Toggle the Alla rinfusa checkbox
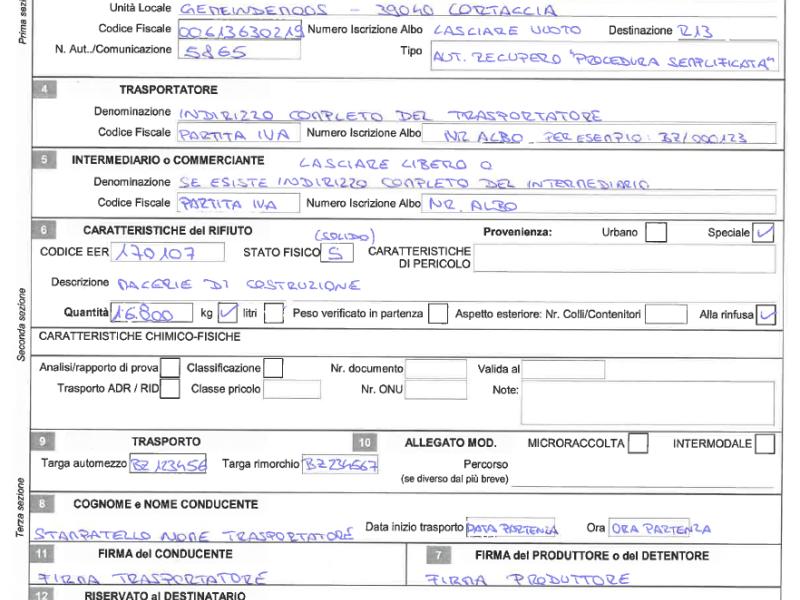Image resolution: width=800 pixels, height=600 pixels. click(767, 314)
